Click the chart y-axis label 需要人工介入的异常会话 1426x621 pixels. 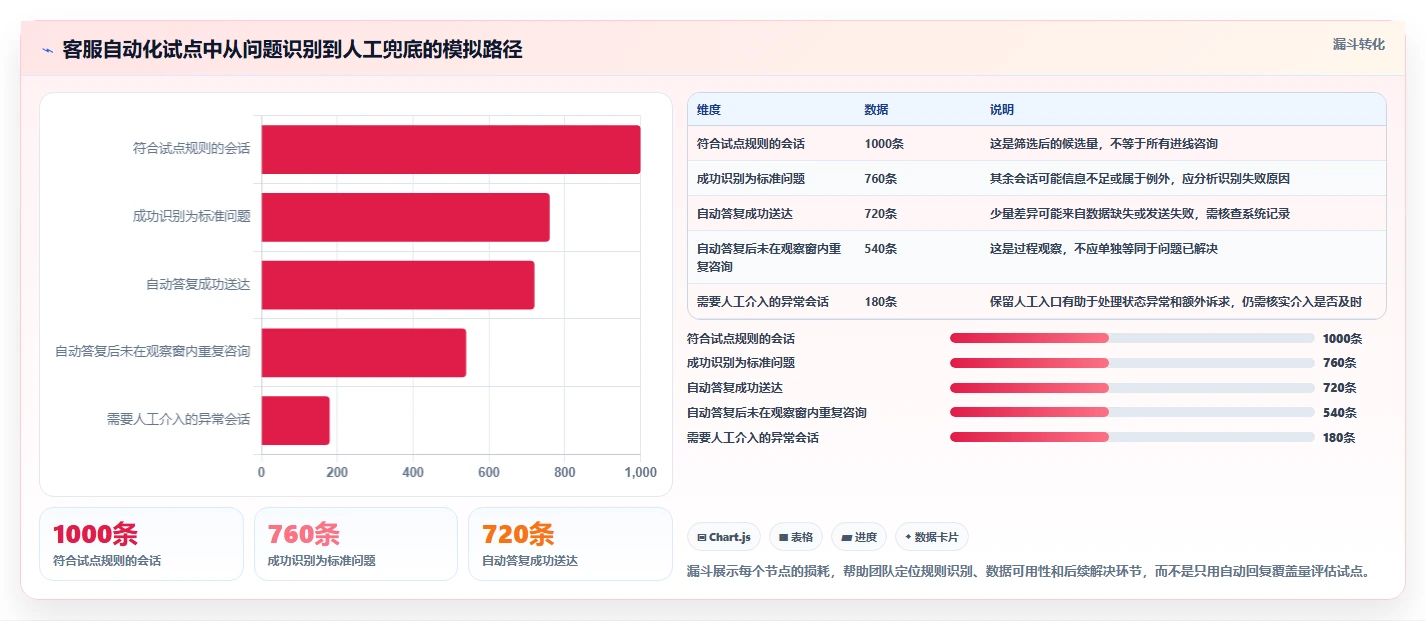pyautogui.click(x=179, y=420)
